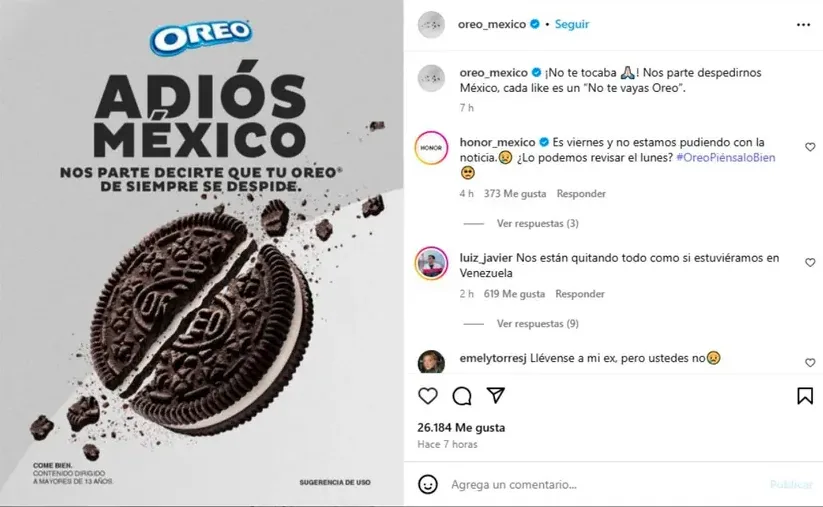
Task: Toggle like on luiz_javier's comment
Action: (x=810, y=262)
